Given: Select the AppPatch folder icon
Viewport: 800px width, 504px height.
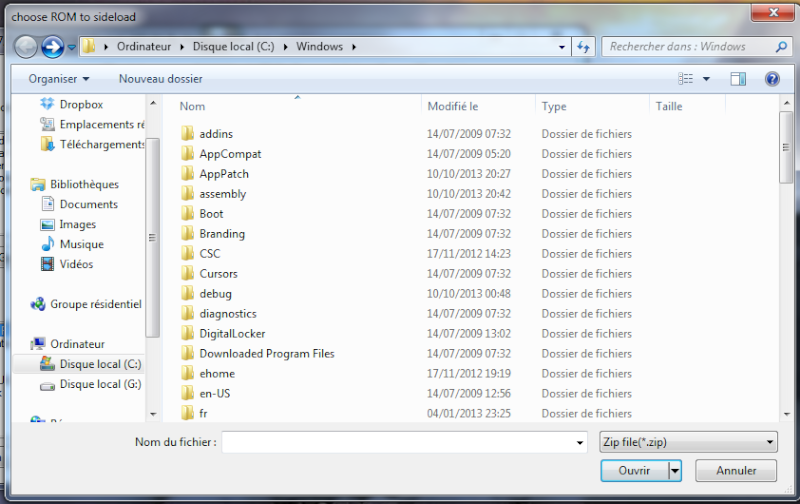Looking at the screenshot, I should 187,173.
